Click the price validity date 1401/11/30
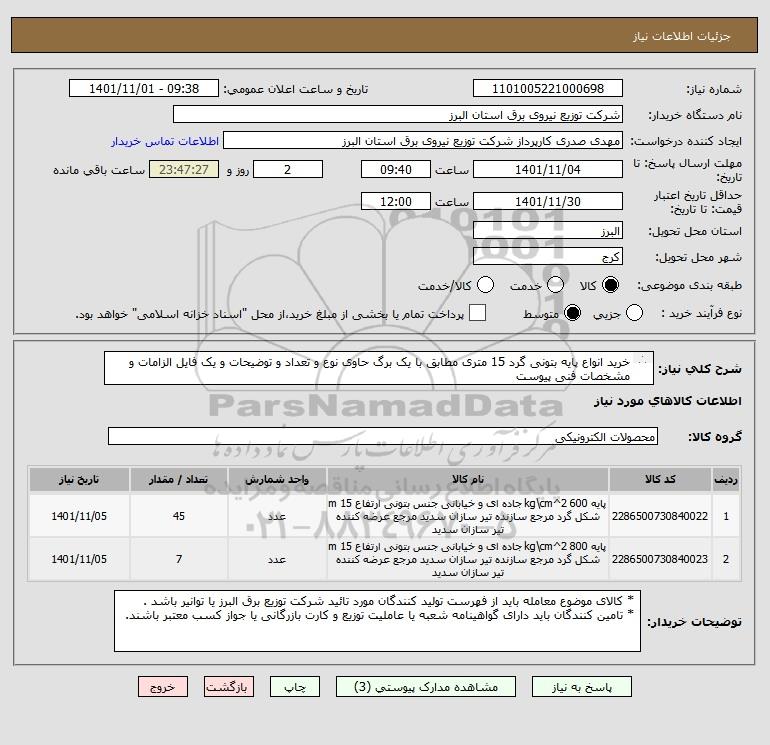Image resolution: width=770 pixels, height=745 pixels. coord(548,201)
